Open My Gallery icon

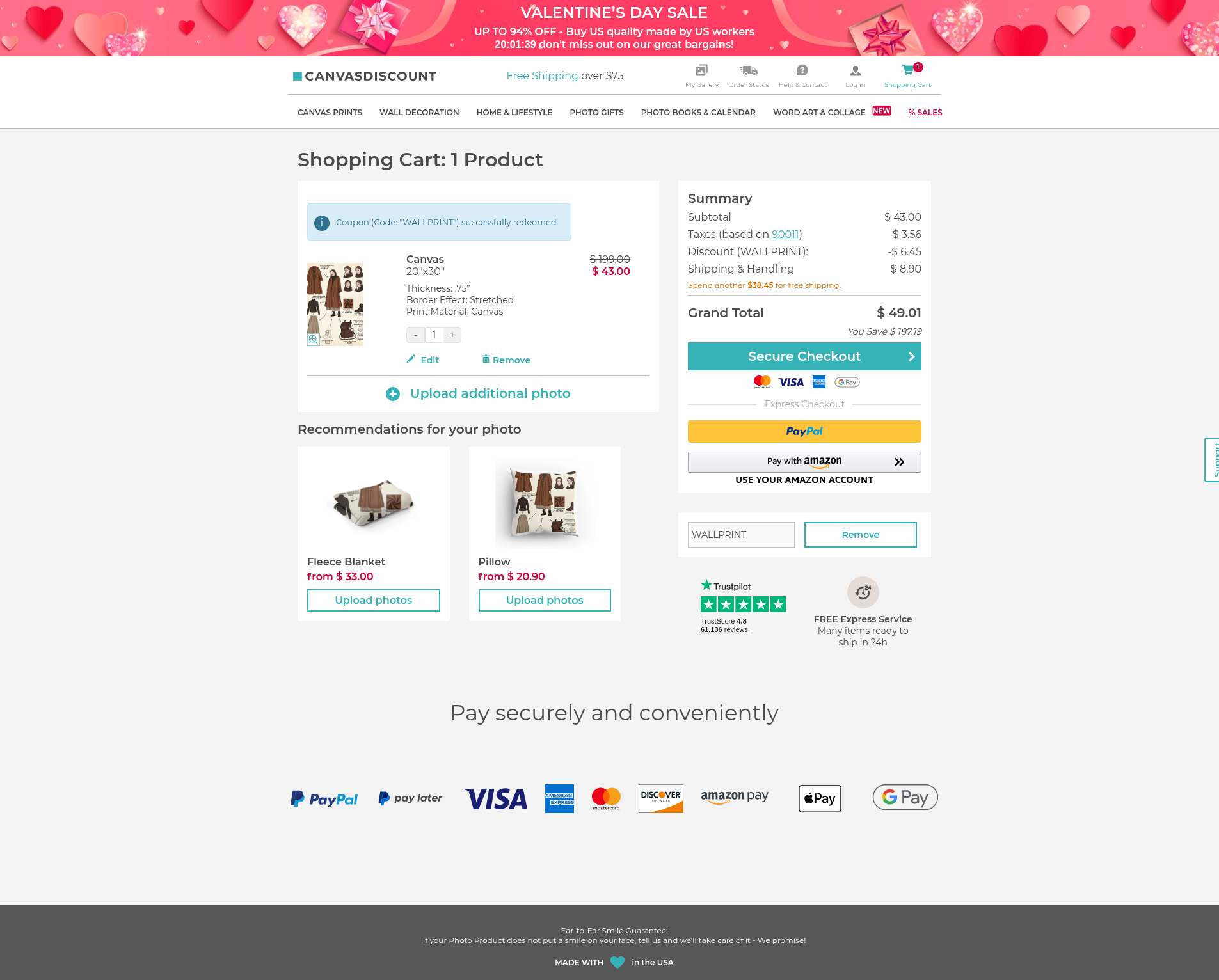(701, 70)
